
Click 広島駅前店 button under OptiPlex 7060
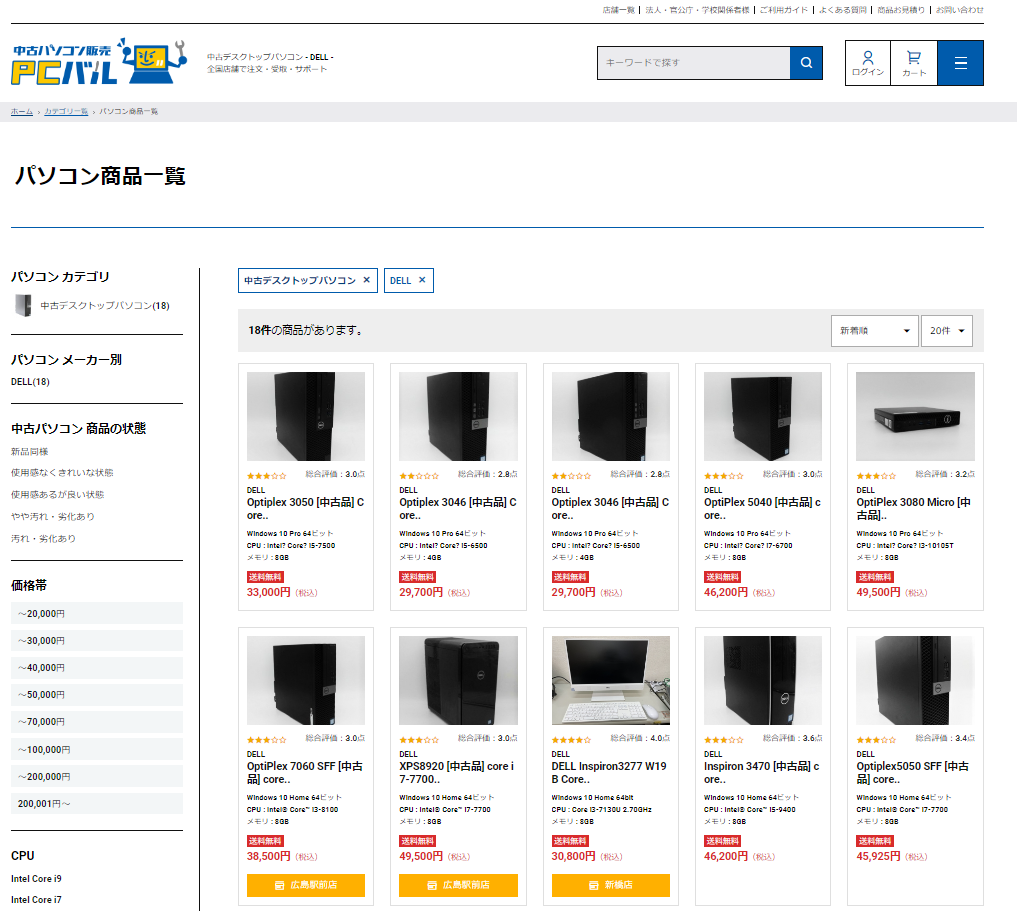pyautogui.click(x=305, y=885)
